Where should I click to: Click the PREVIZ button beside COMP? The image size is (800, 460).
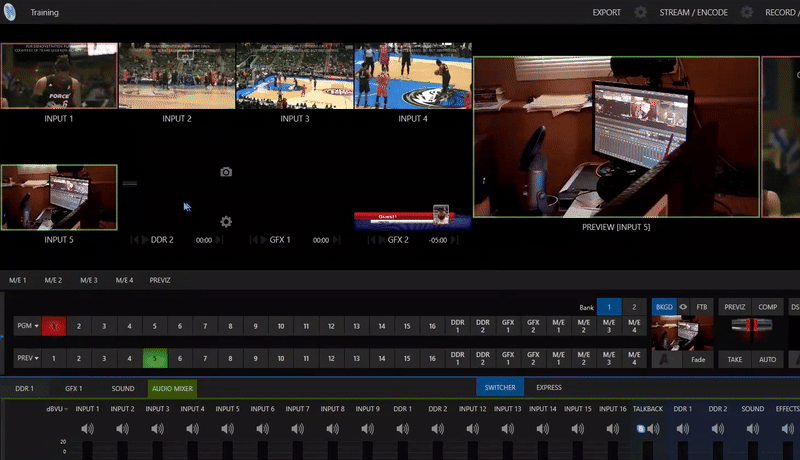tap(735, 307)
